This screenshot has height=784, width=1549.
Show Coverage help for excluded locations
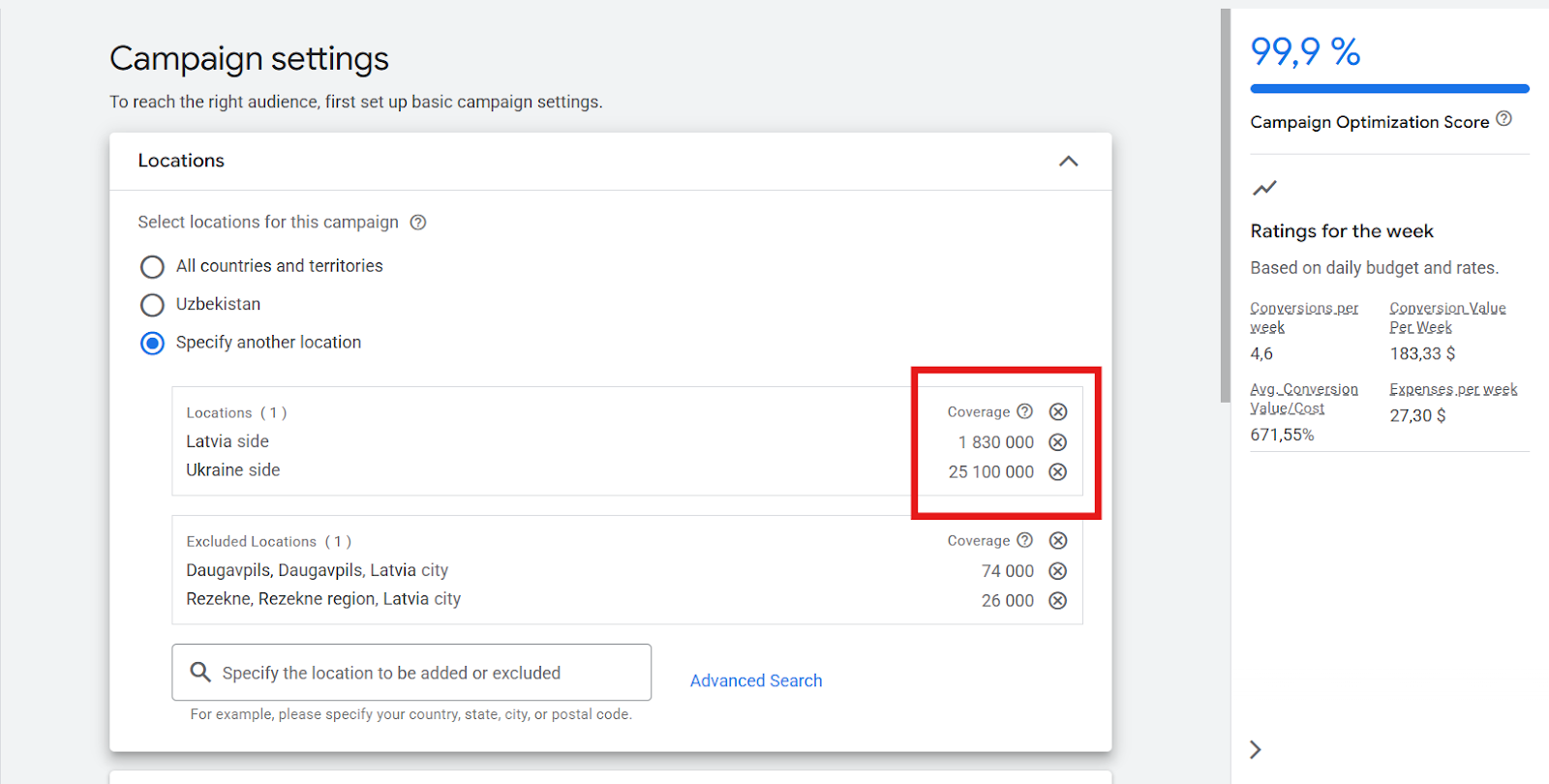click(1024, 540)
